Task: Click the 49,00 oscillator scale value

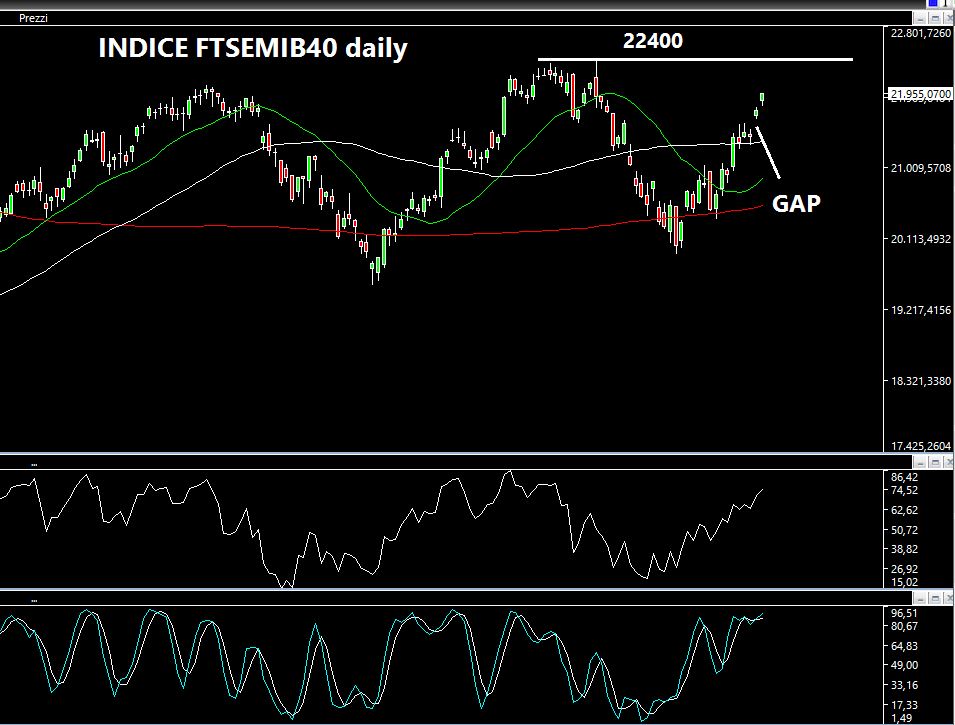Action: pyautogui.click(x=904, y=665)
